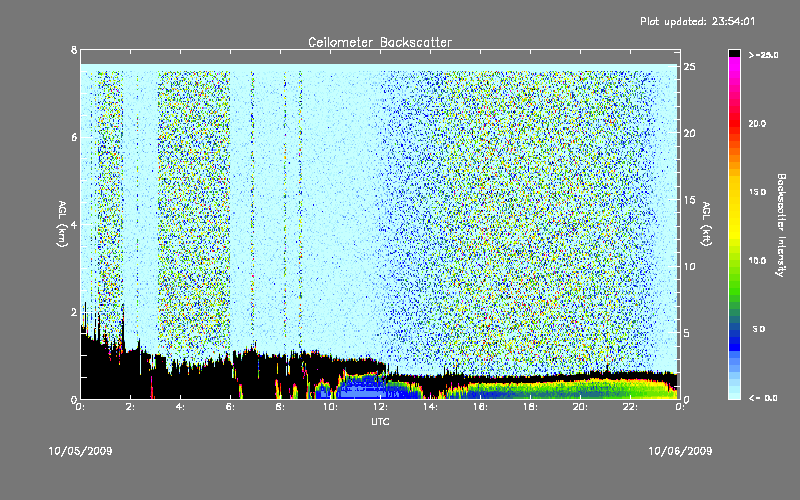Click the 'Backscatter Intensity' colorbar label
This screenshot has width=800, height=500.
781,225
